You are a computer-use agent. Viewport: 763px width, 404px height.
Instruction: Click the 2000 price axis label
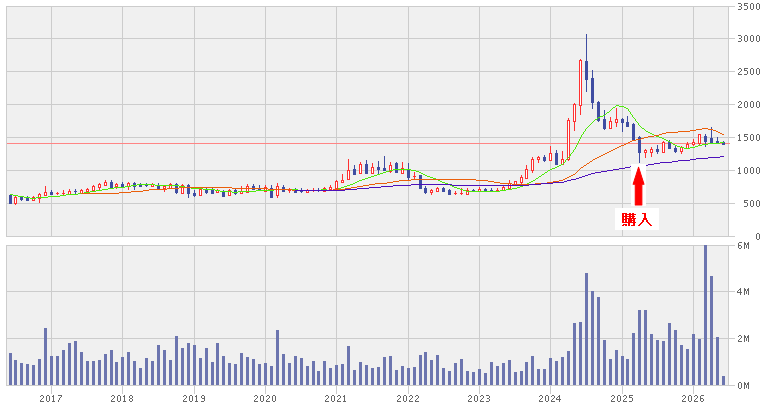749,105
